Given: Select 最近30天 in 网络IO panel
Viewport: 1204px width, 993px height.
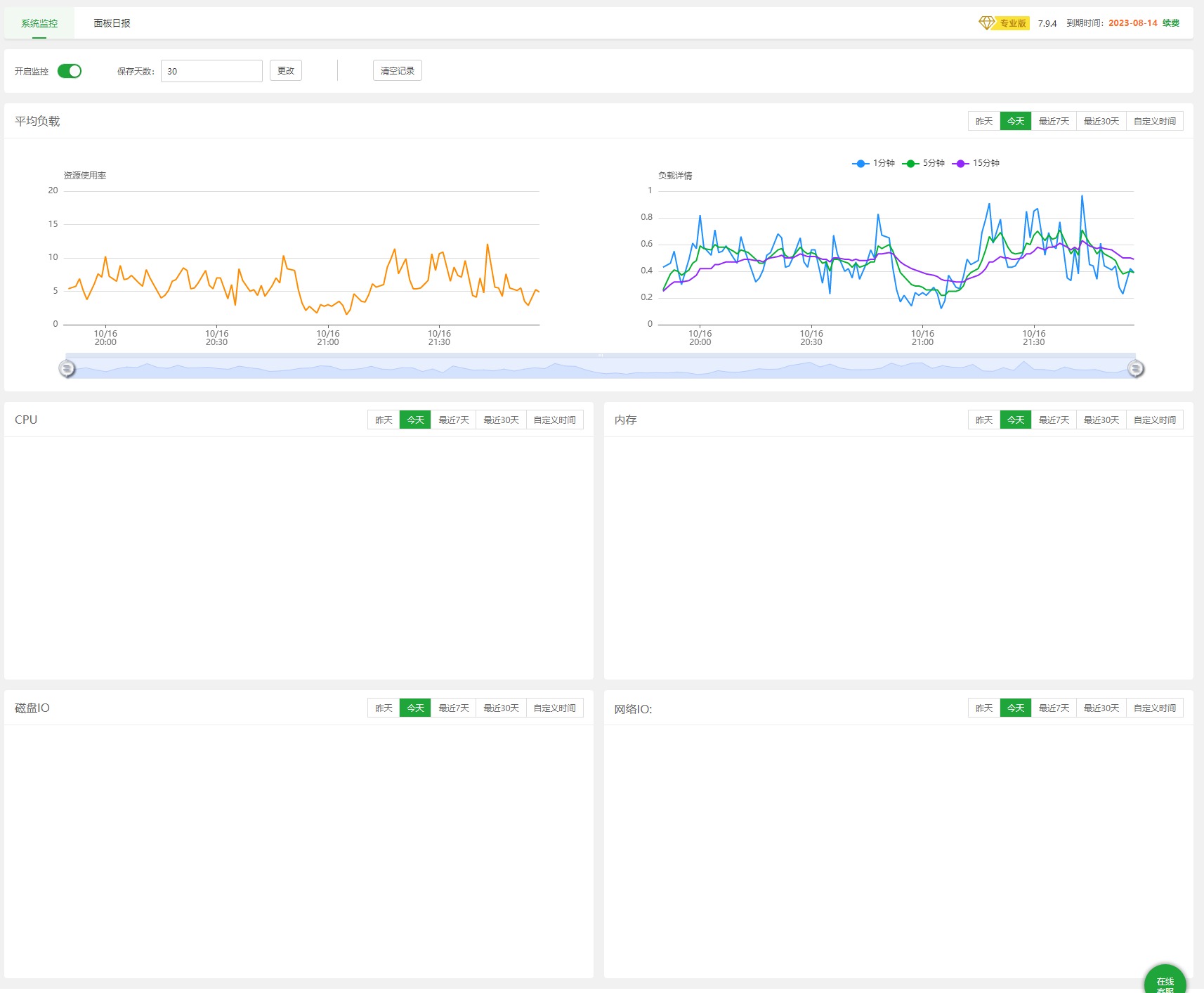Looking at the screenshot, I should pos(1101,708).
